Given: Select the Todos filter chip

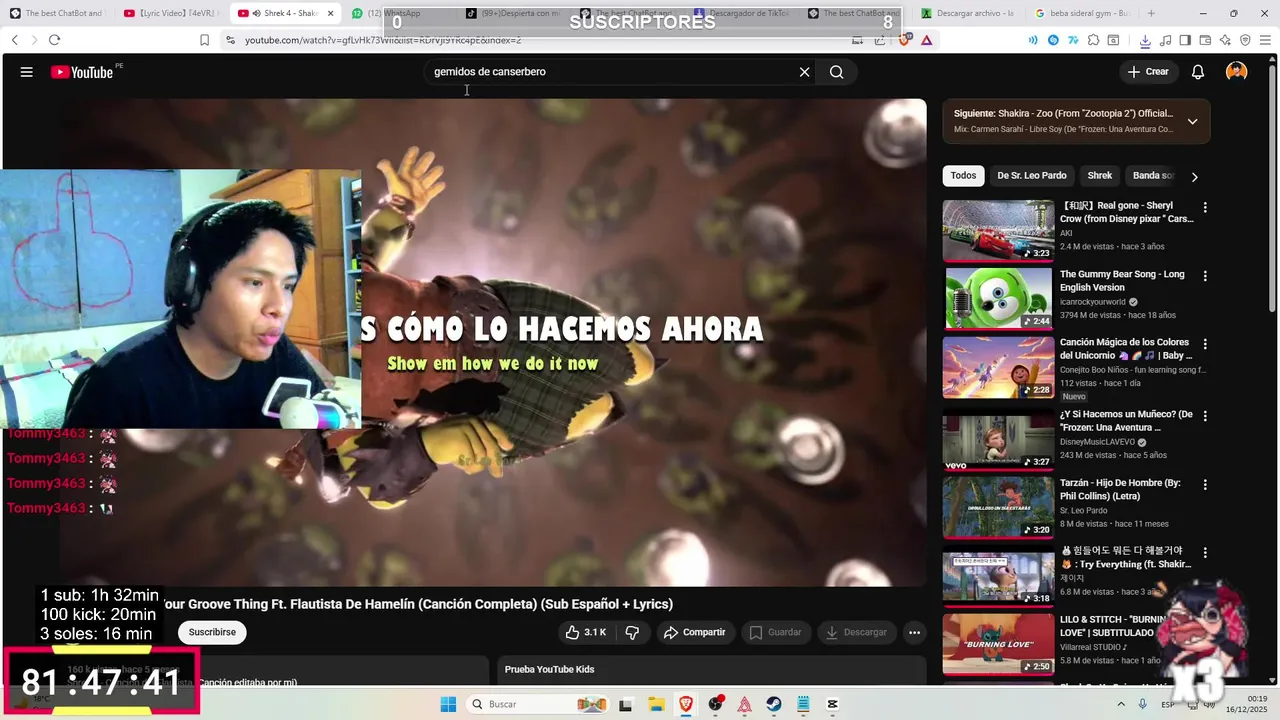Looking at the screenshot, I should [x=963, y=176].
